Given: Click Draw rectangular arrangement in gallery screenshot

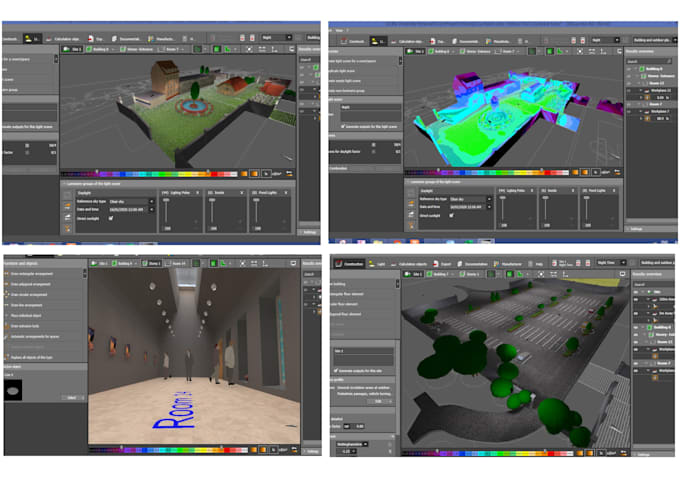Looking at the screenshot, I should [x=29, y=274].
